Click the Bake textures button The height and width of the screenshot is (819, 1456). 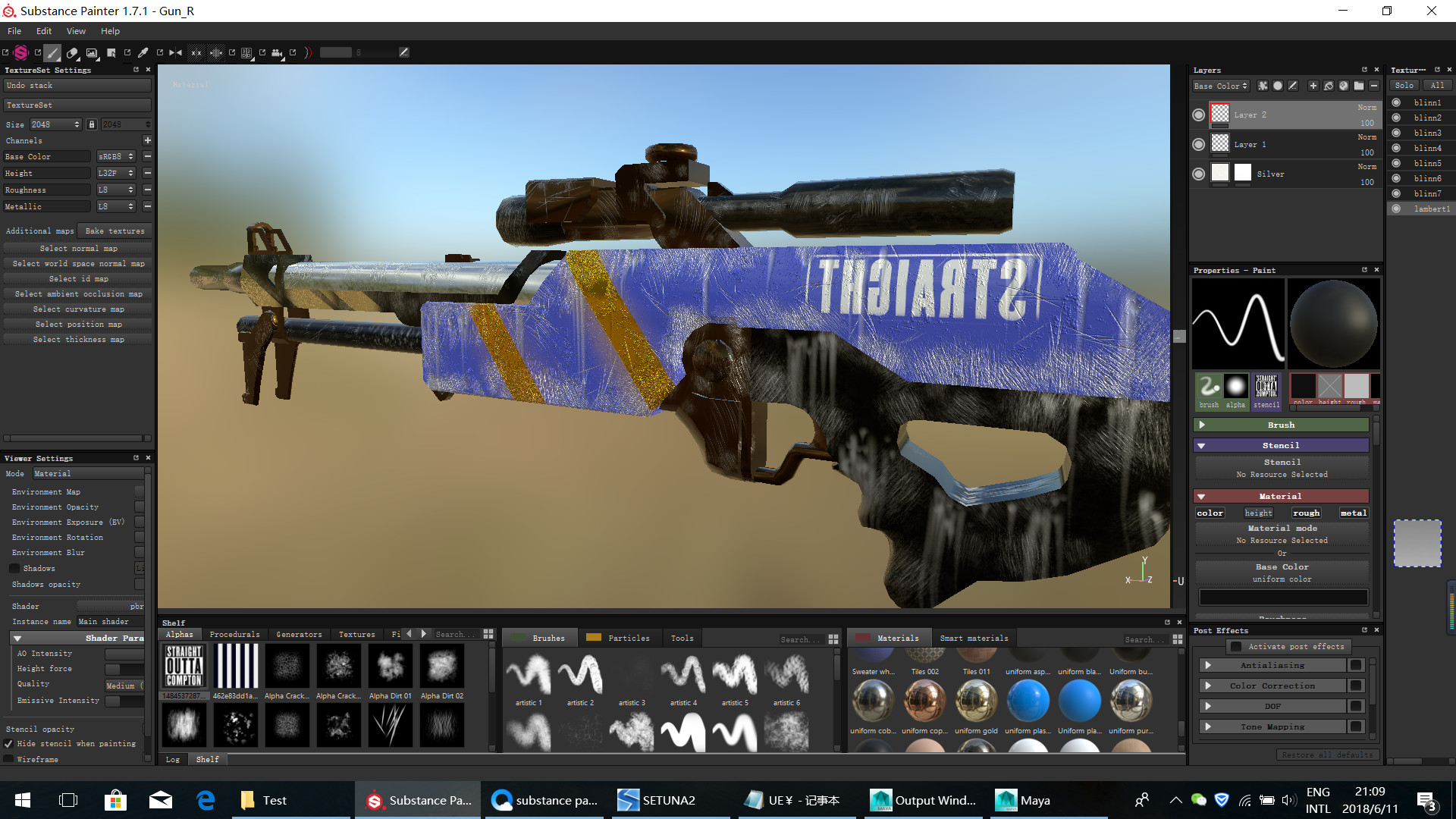pyautogui.click(x=115, y=231)
